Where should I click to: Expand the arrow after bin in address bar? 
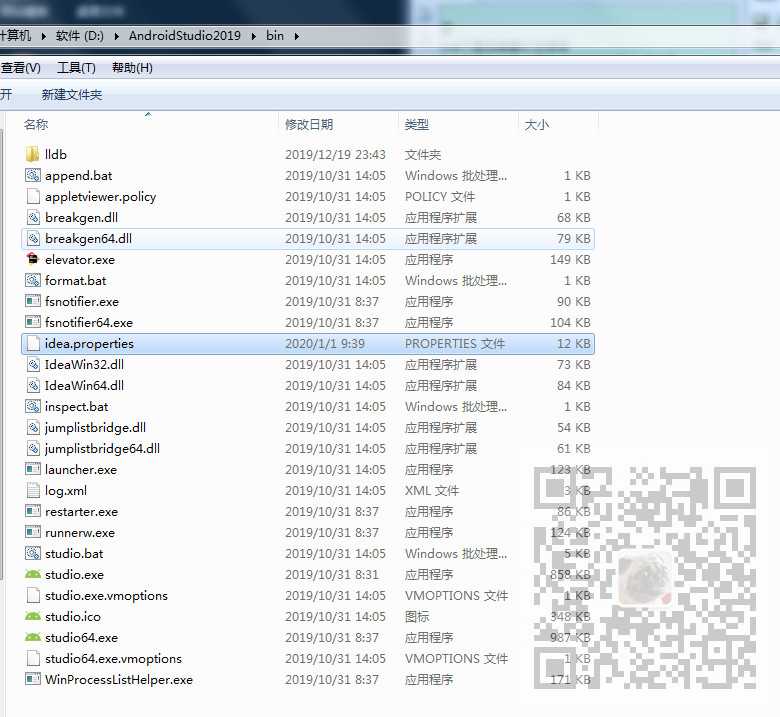(x=296, y=36)
